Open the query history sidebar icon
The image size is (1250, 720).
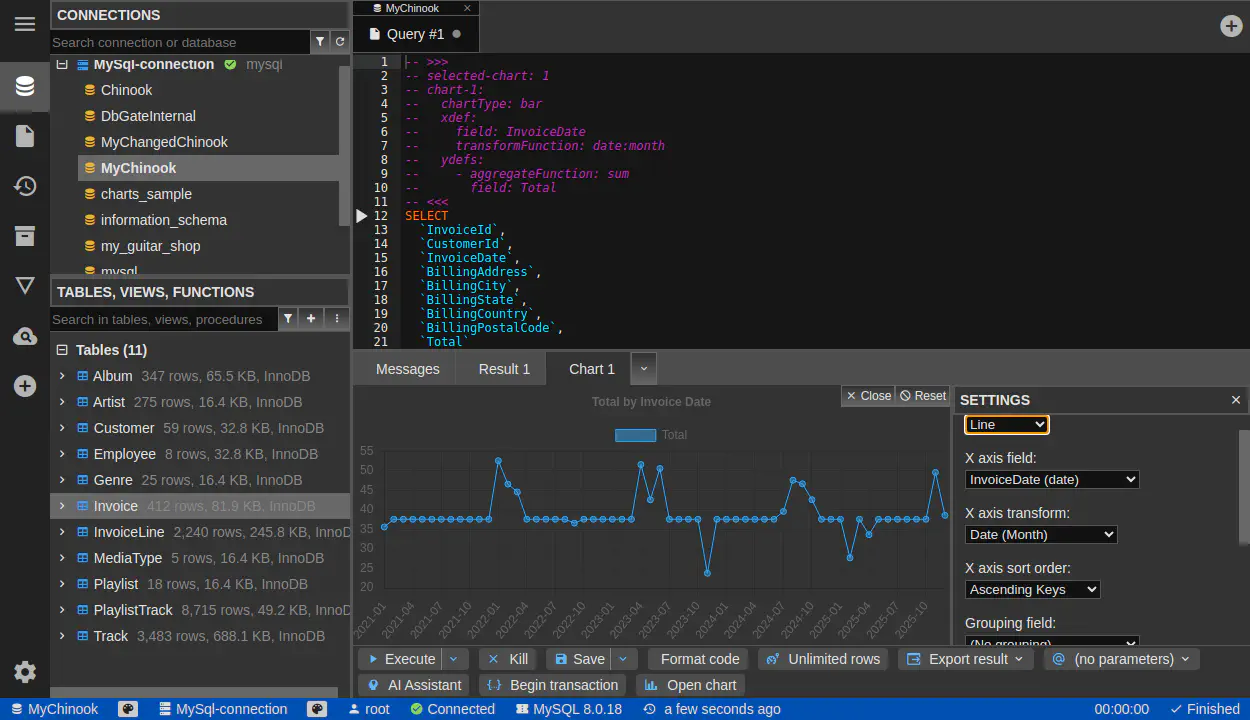click(x=25, y=186)
